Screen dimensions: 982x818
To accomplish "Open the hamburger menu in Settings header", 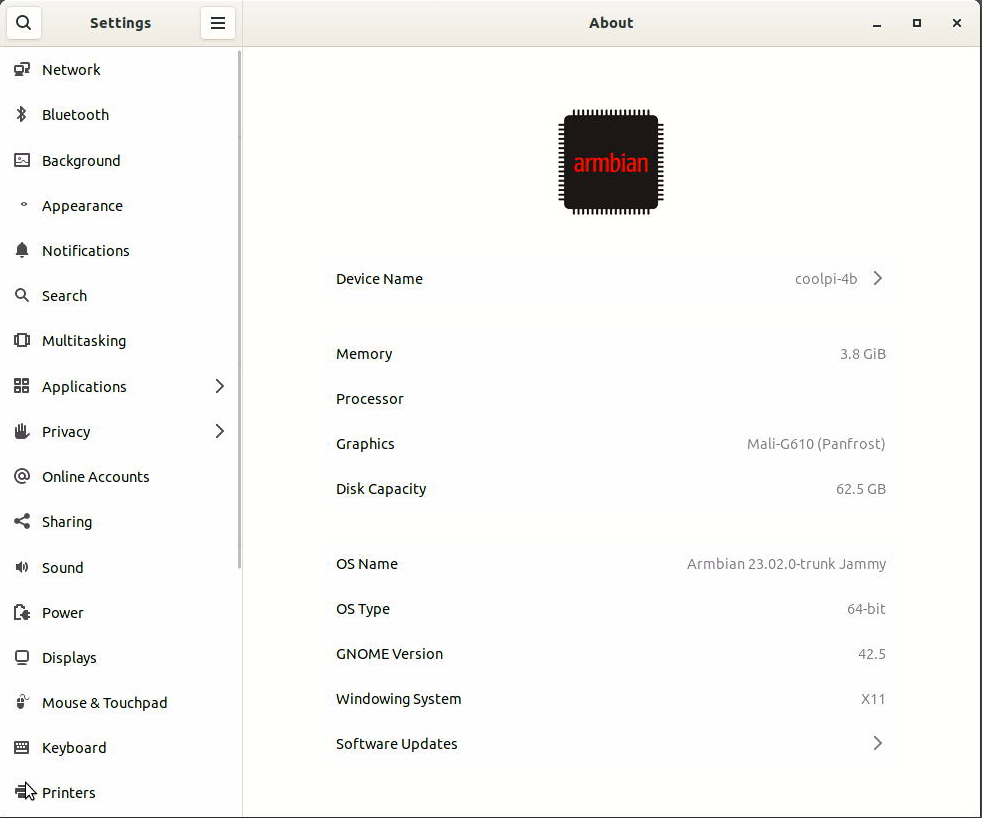I will pos(217,23).
